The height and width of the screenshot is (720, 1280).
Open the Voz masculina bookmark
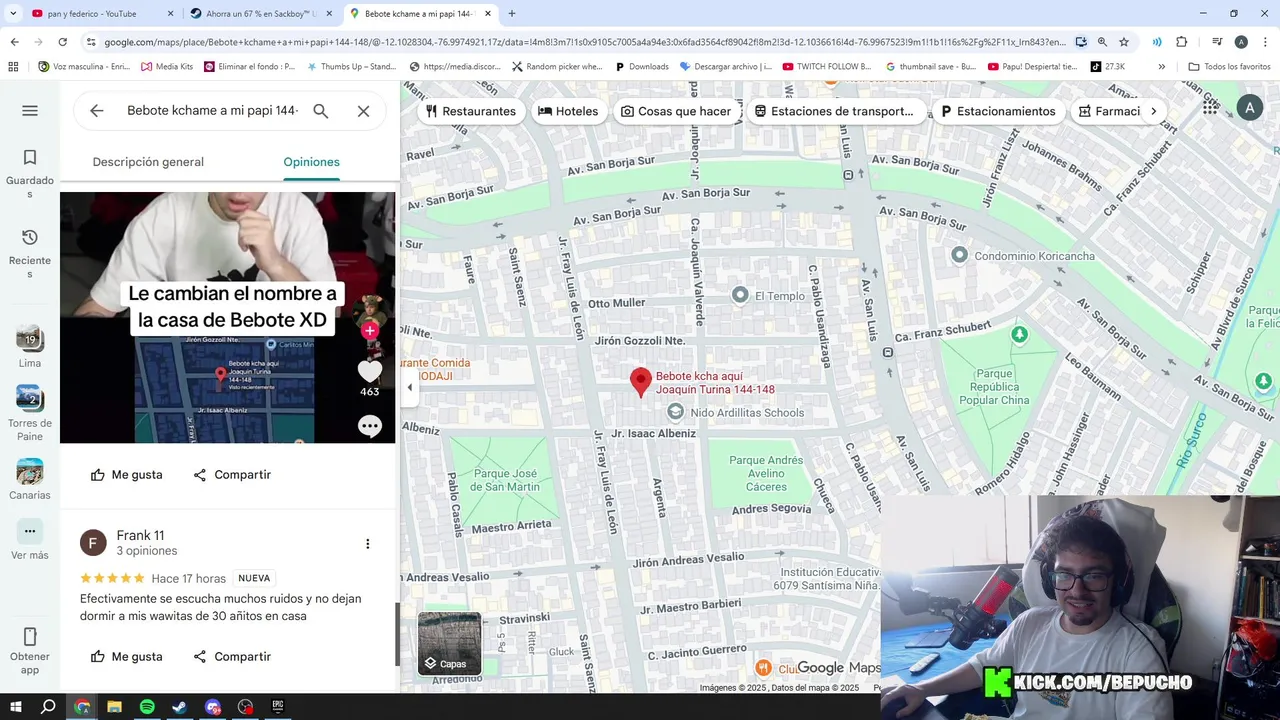(x=84, y=67)
